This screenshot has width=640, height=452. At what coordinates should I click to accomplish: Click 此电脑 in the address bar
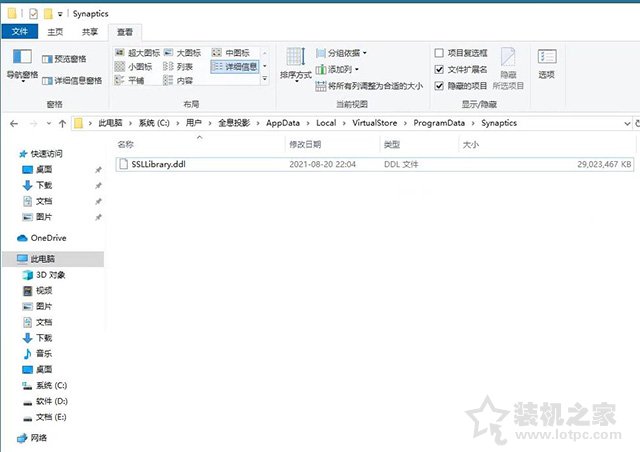(x=110, y=123)
